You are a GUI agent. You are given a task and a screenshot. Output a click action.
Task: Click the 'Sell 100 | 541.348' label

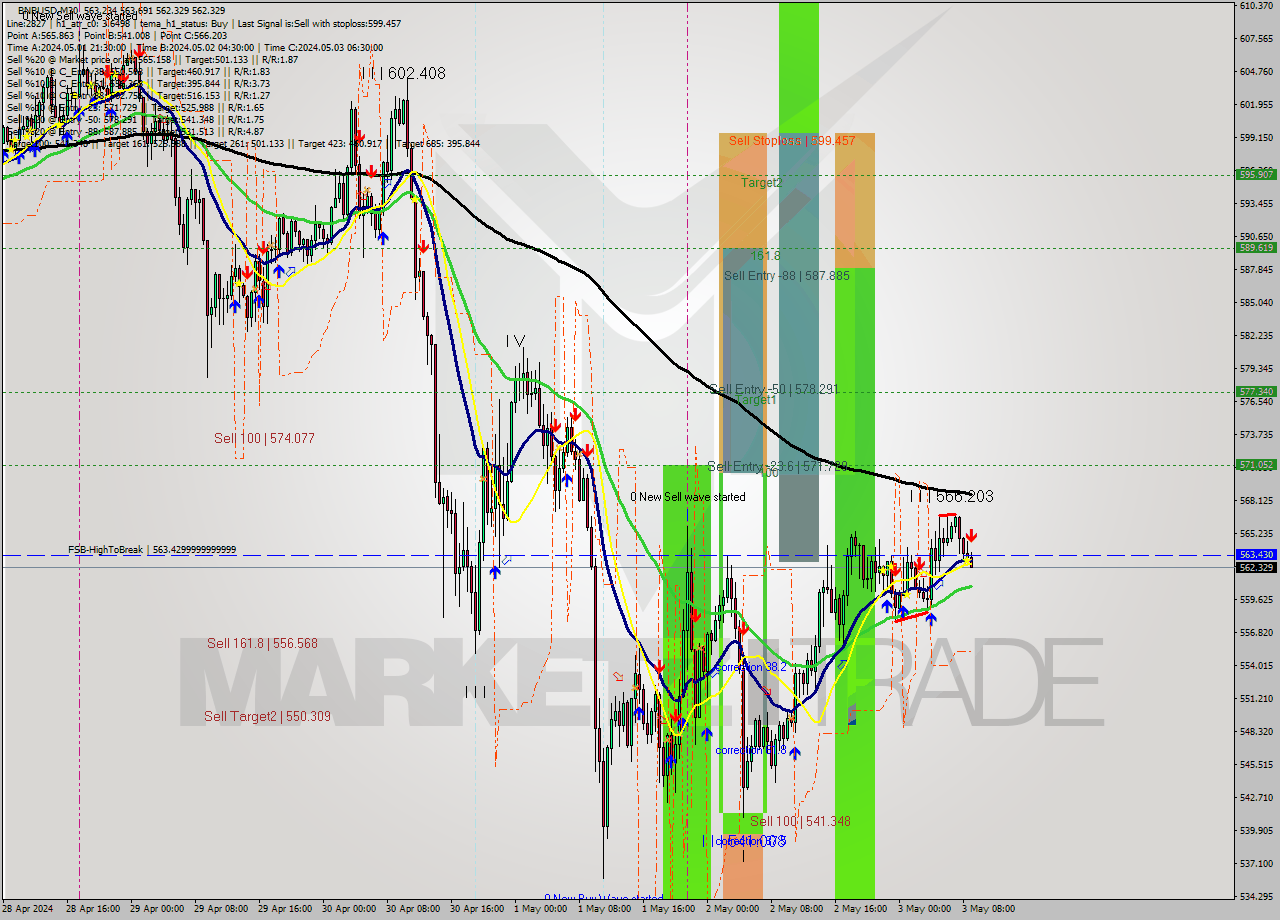800,821
